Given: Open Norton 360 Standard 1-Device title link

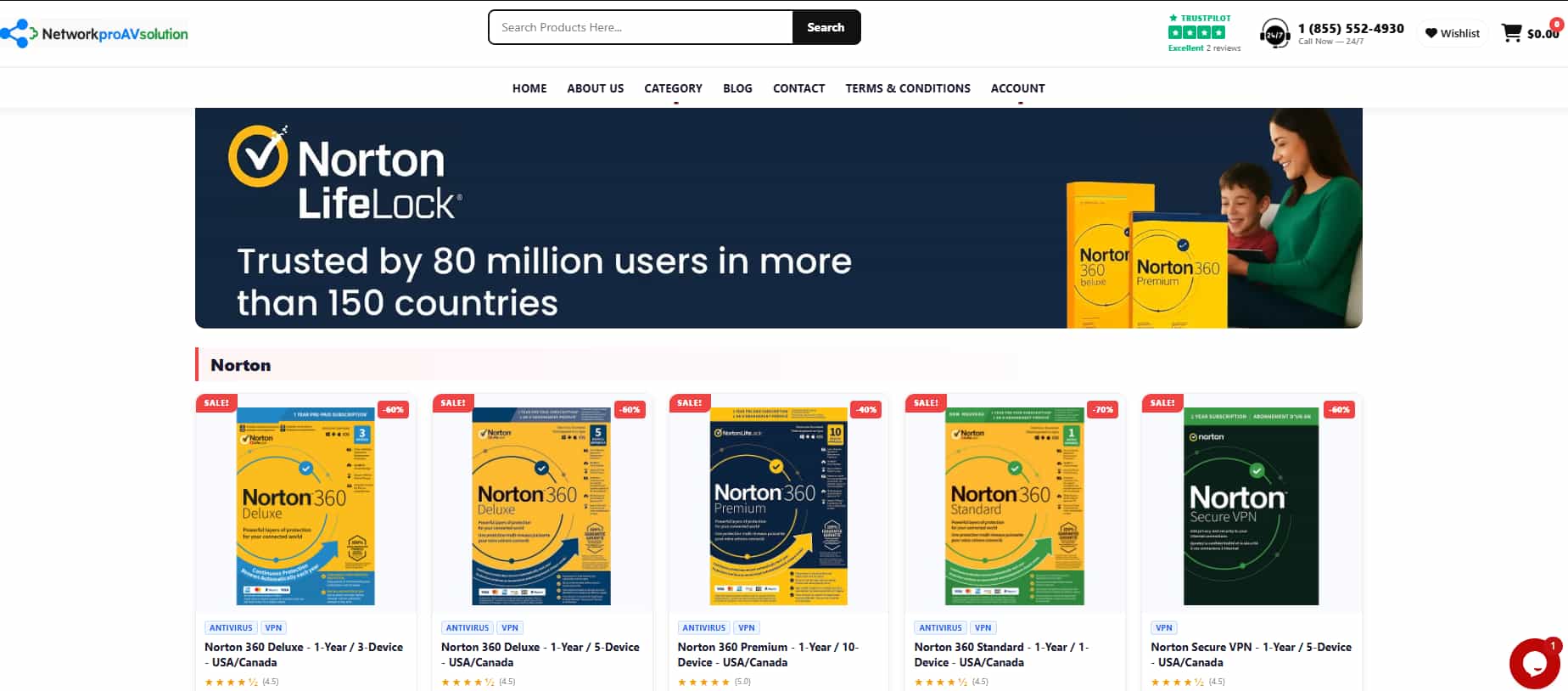Looking at the screenshot, I should 1001,654.
